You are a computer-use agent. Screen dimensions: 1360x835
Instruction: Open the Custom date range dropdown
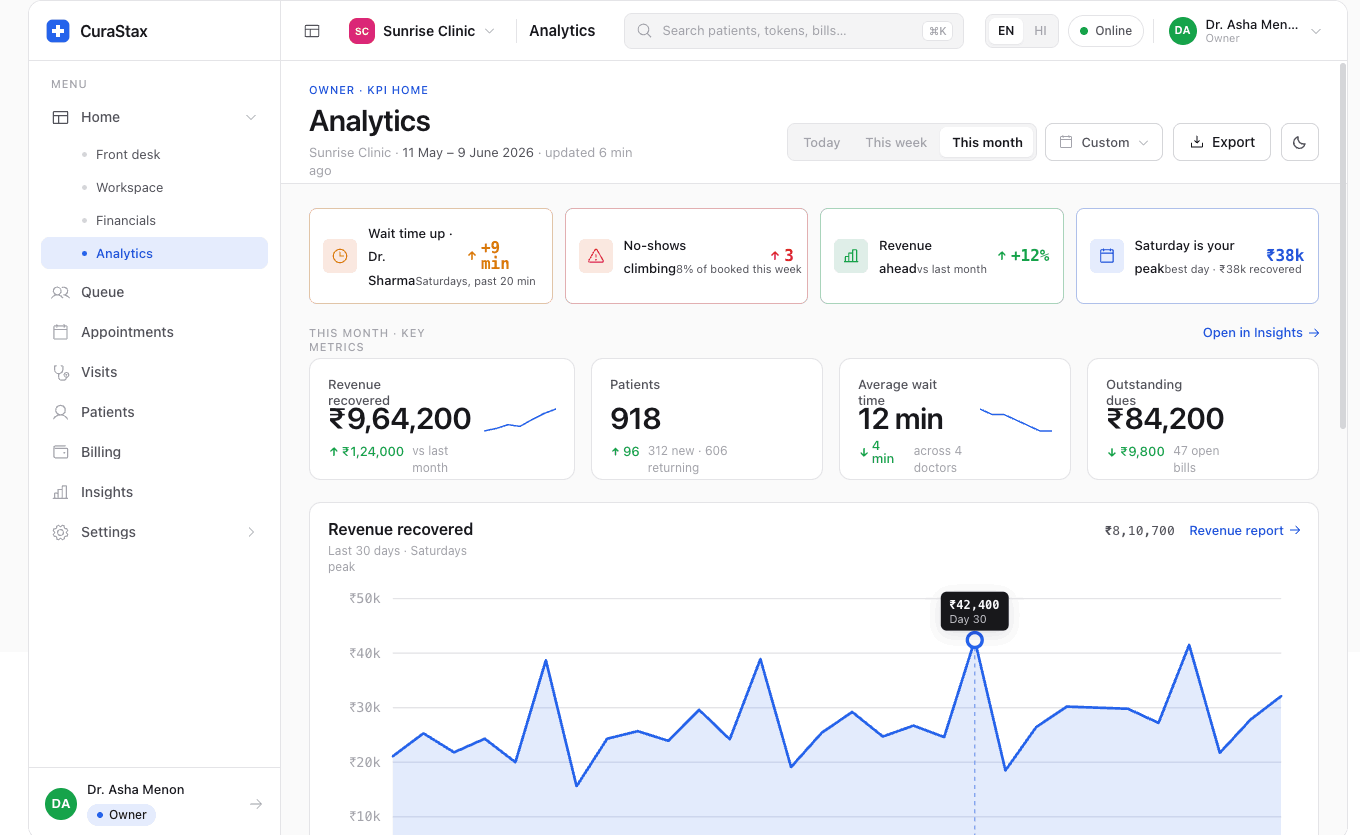[x=1104, y=142]
